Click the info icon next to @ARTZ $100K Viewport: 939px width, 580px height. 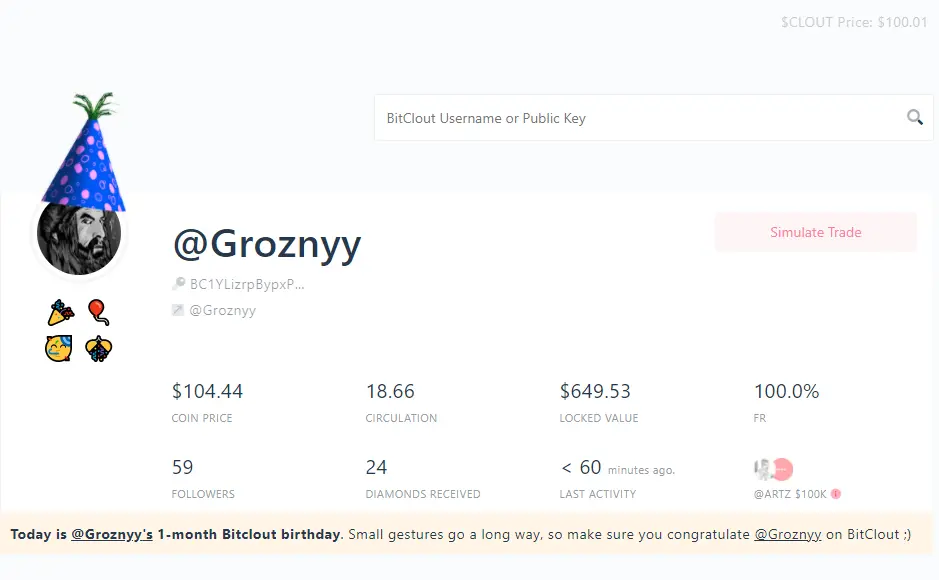click(836, 494)
